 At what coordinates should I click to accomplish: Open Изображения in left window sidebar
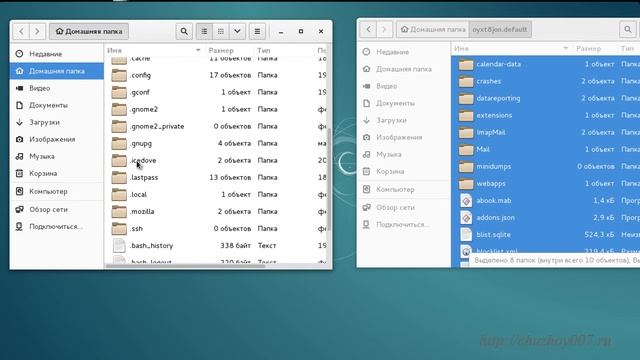[x=57, y=139]
